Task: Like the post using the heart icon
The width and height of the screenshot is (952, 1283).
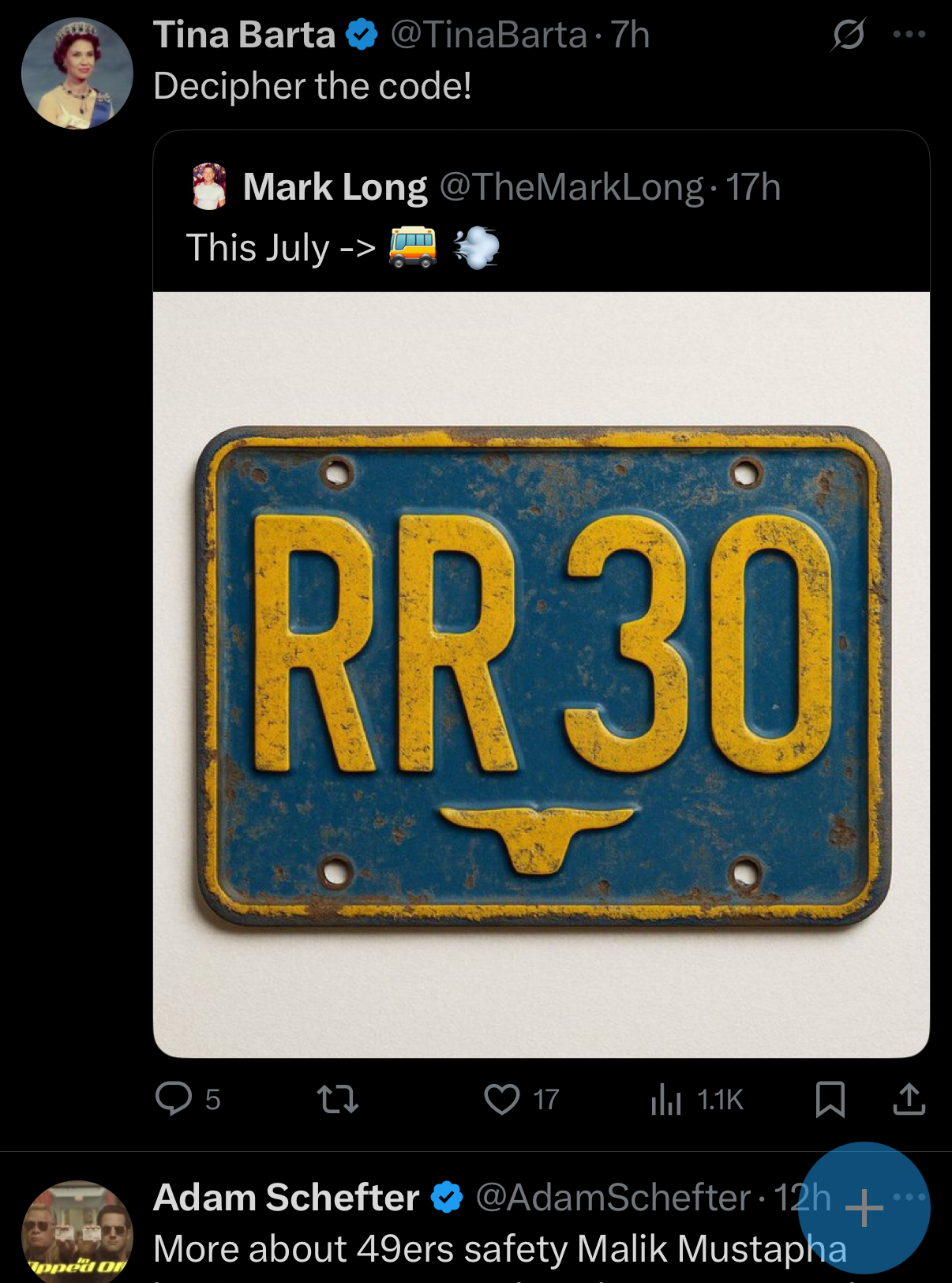Action: tap(502, 1099)
